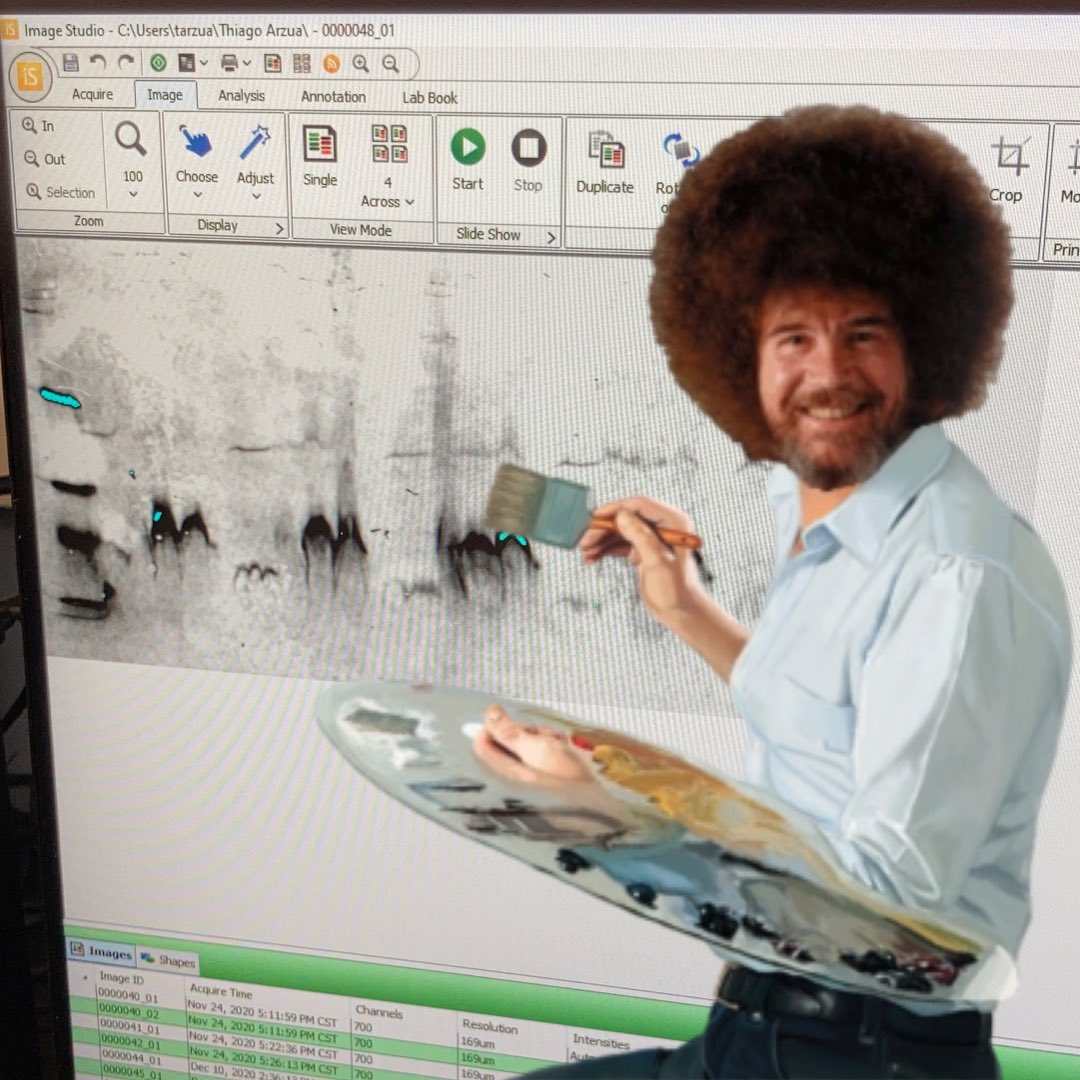Viewport: 1080px width, 1080px height.
Task: Select image row 0000040_01
Action: point(127,996)
